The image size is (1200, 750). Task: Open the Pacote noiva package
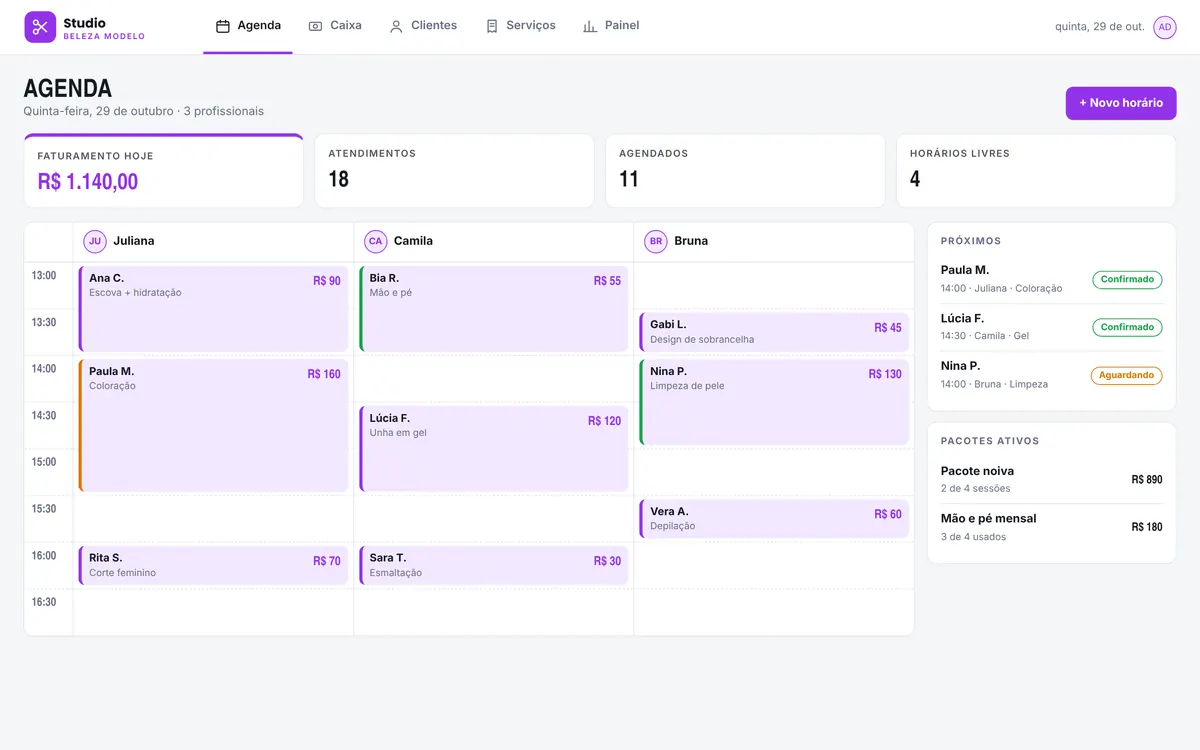coord(1052,479)
